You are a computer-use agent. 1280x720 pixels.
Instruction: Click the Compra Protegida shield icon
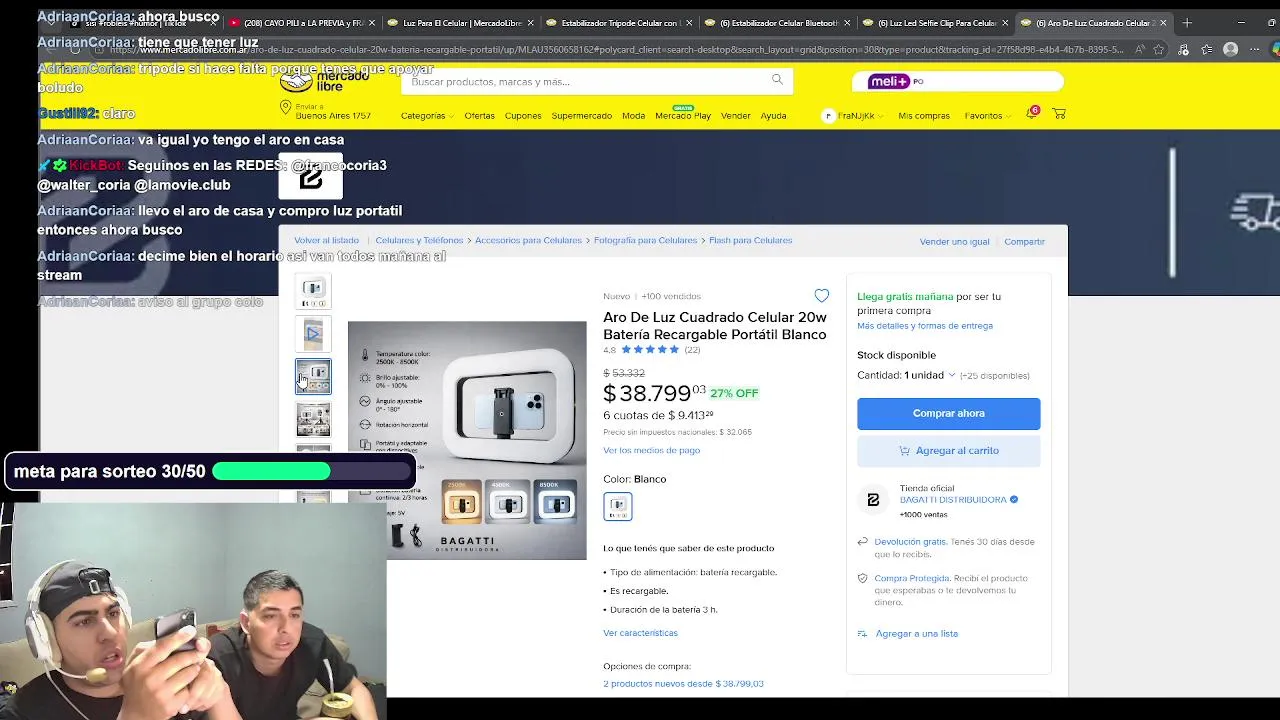862,578
